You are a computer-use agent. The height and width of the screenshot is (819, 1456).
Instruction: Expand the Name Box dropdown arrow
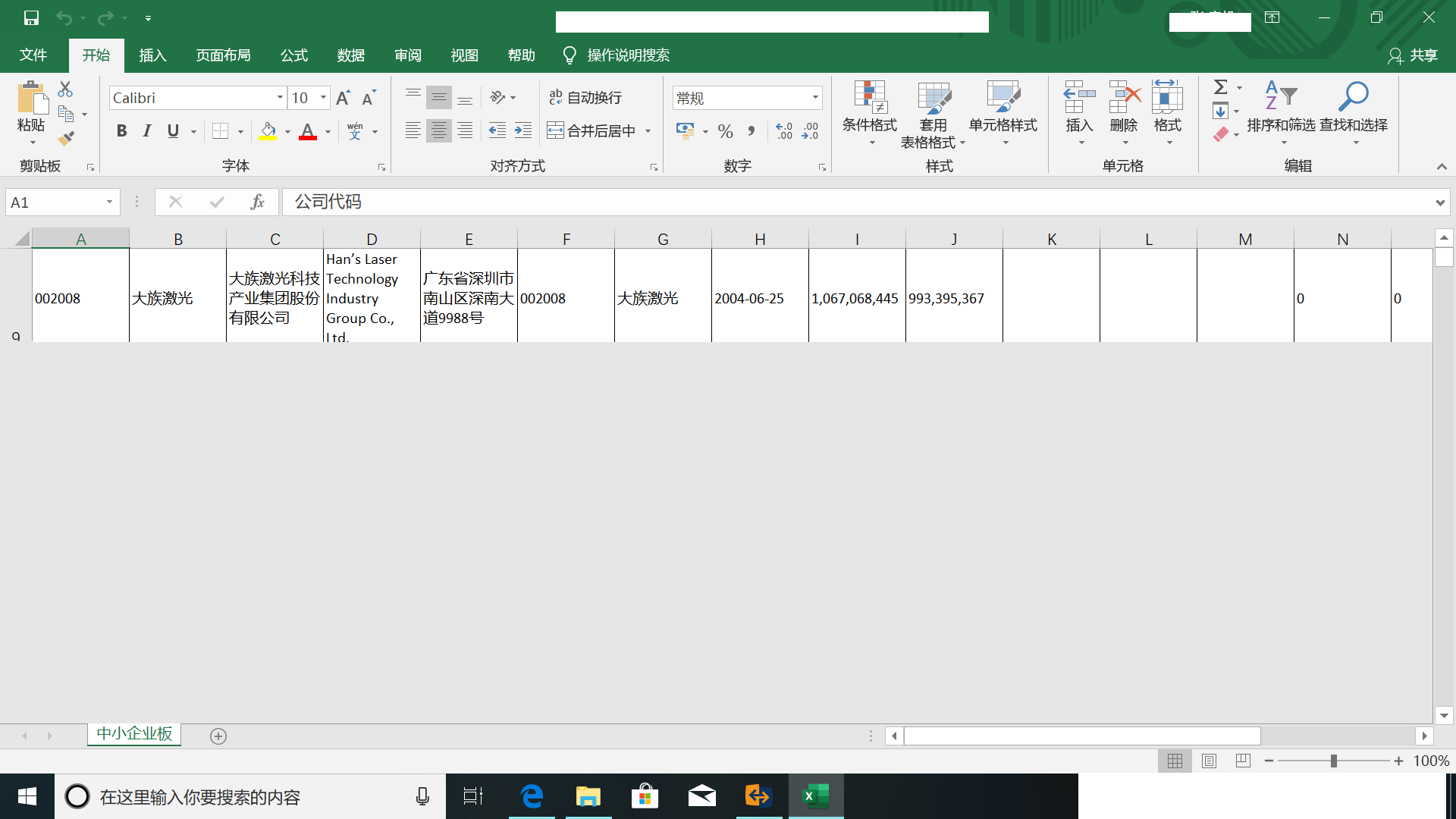[x=109, y=202]
